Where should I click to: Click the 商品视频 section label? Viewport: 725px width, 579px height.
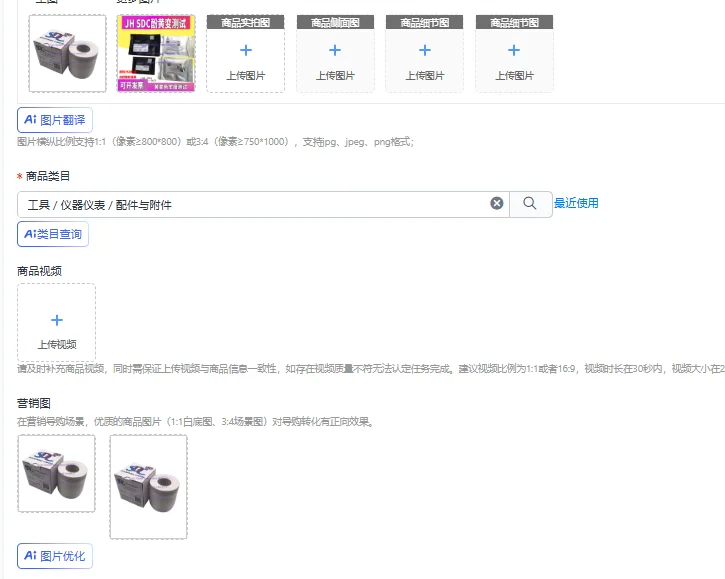[39, 271]
